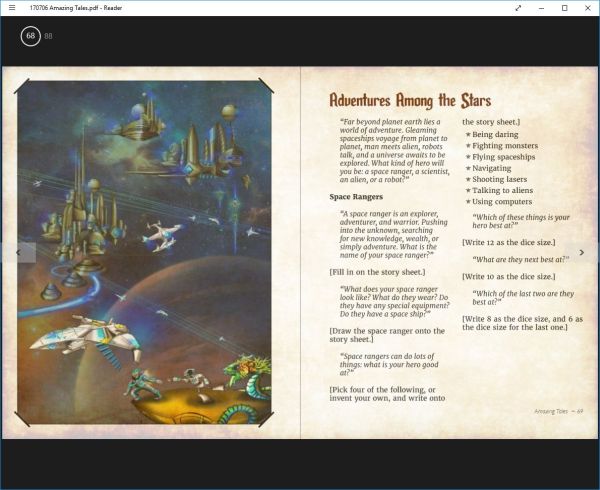The width and height of the screenshot is (600, 490).
Task: Go to the previous page with left arrow
Action: coord(18,252)
